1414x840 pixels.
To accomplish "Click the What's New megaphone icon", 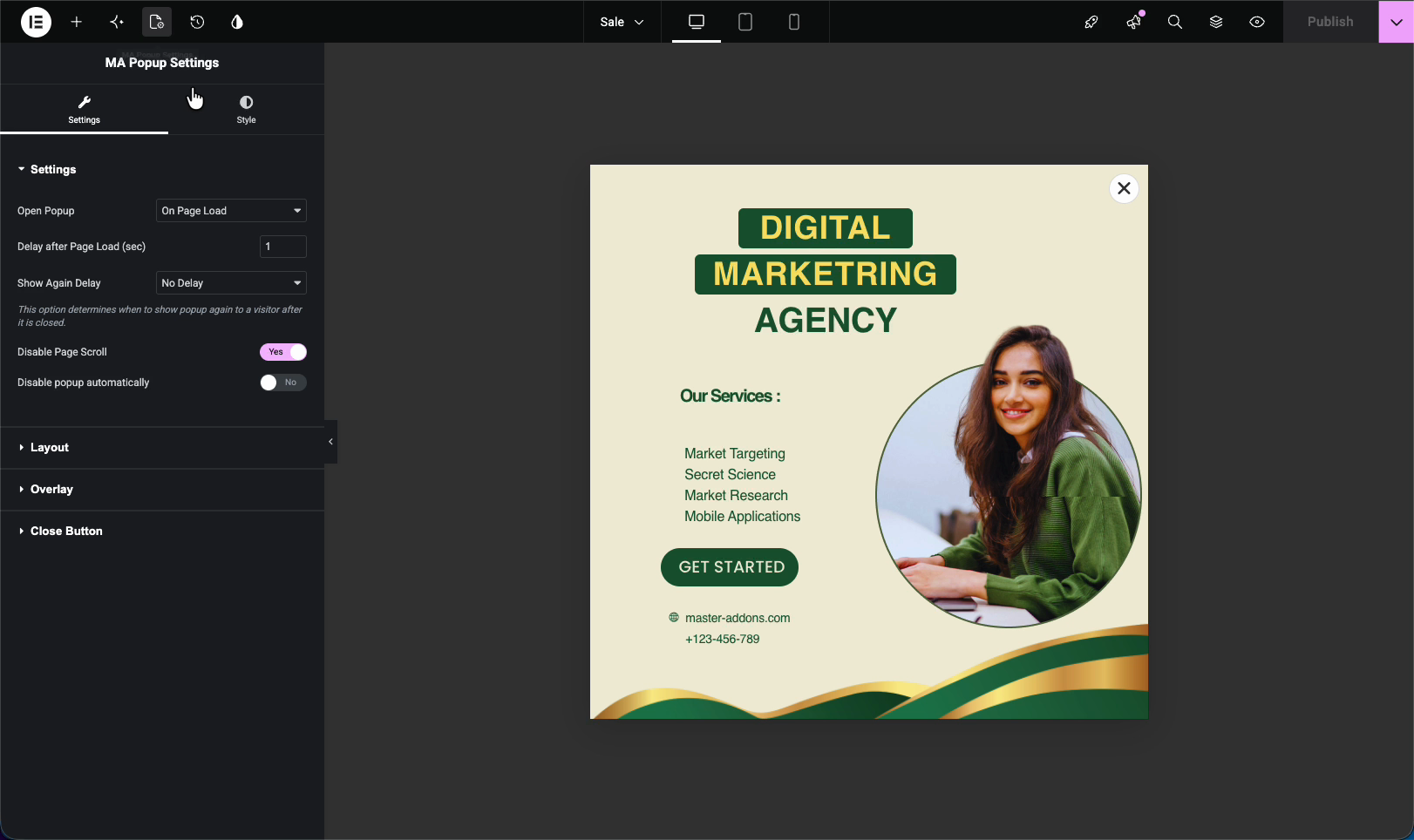I will click(x=1134, y=22).
